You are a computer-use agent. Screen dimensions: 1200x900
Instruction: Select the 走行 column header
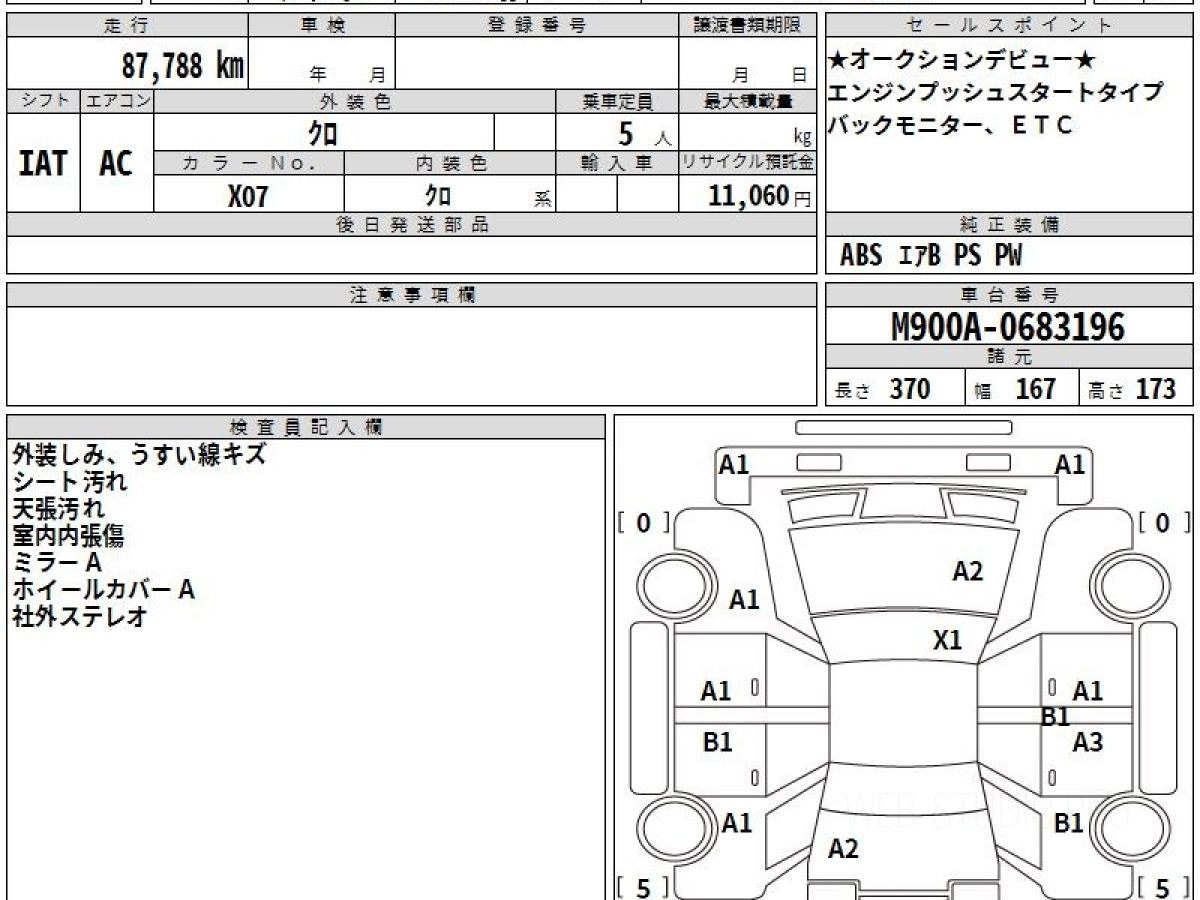[127, 26]
